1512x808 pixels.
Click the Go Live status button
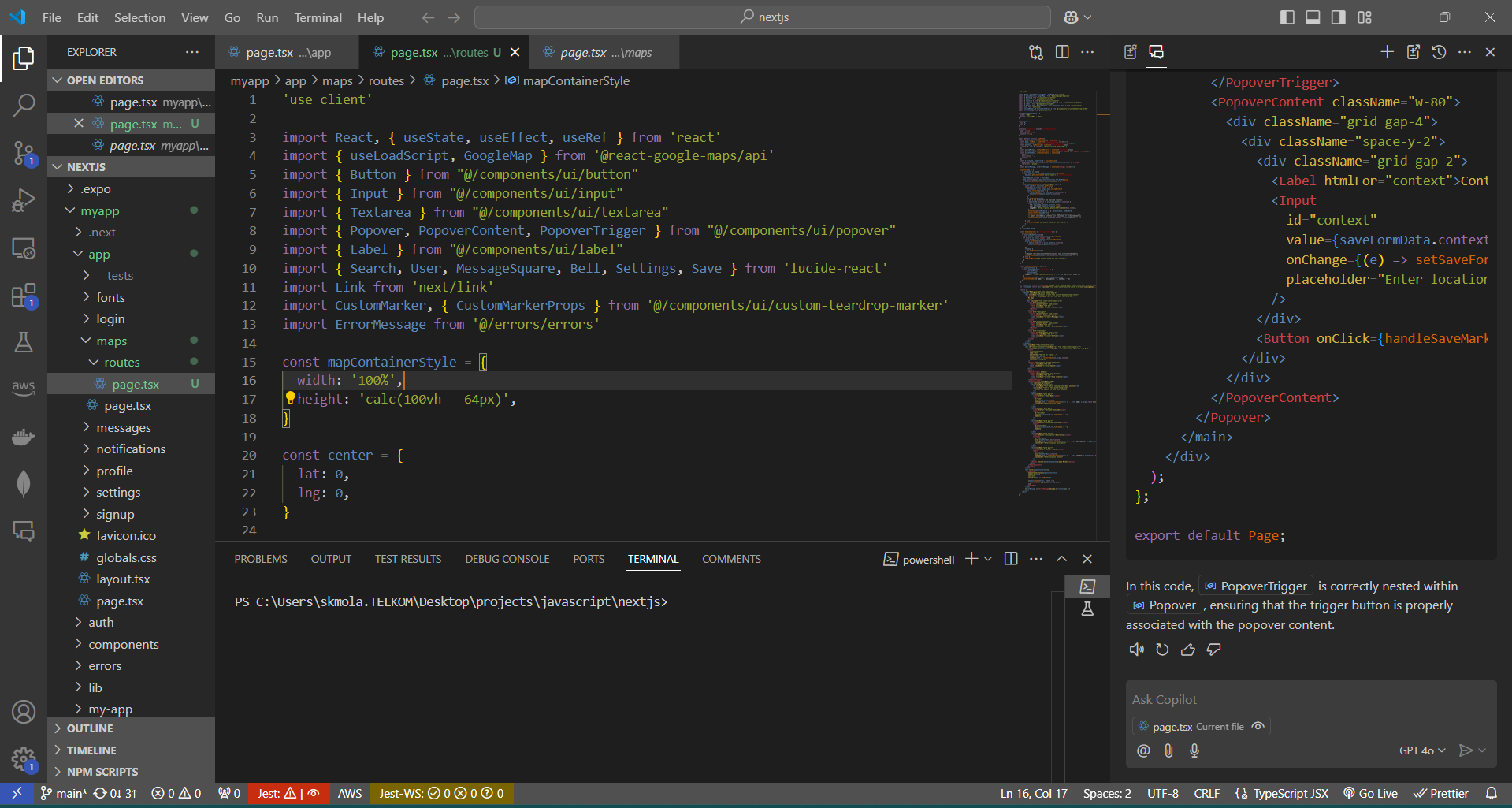click(x=1370, y=794)
